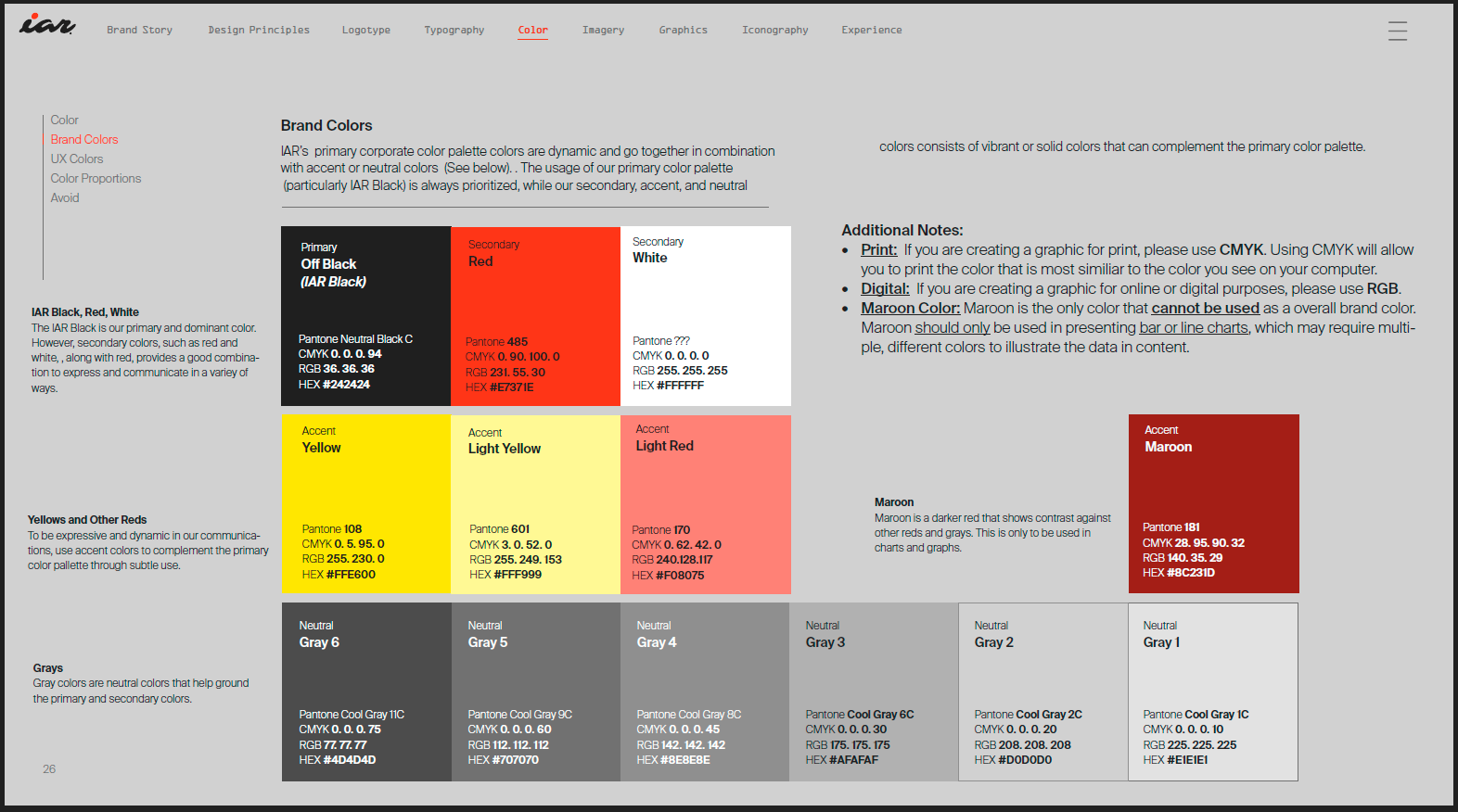Click HEX #8C231D value

click(1178, 573)
